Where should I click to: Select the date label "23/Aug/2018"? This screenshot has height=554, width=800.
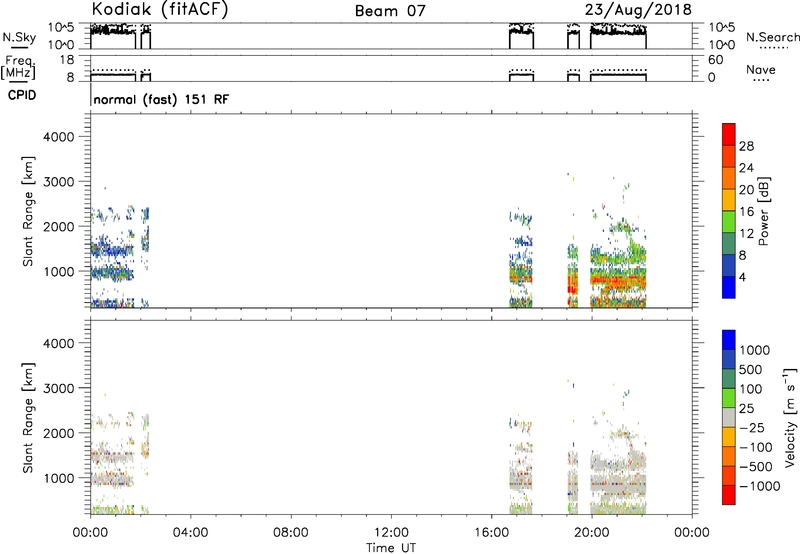639,9
